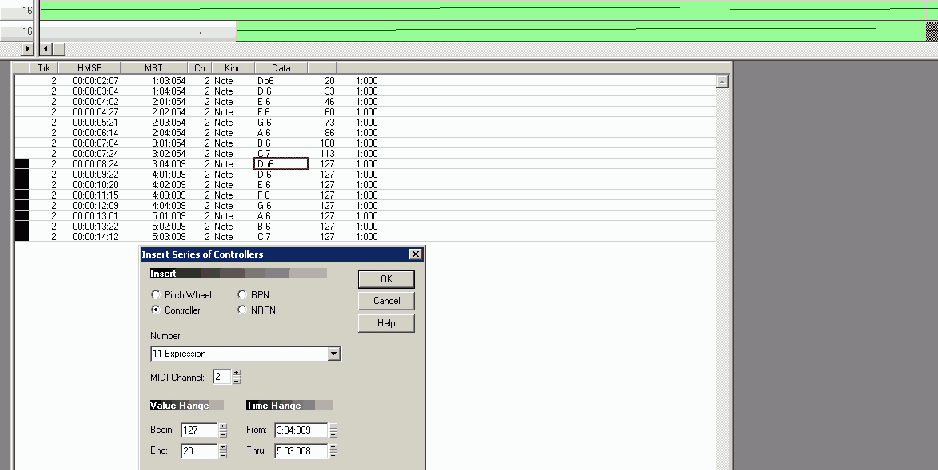Click the HMSF column header
This screenshot has width=938, height=470.
pos(94,68)
